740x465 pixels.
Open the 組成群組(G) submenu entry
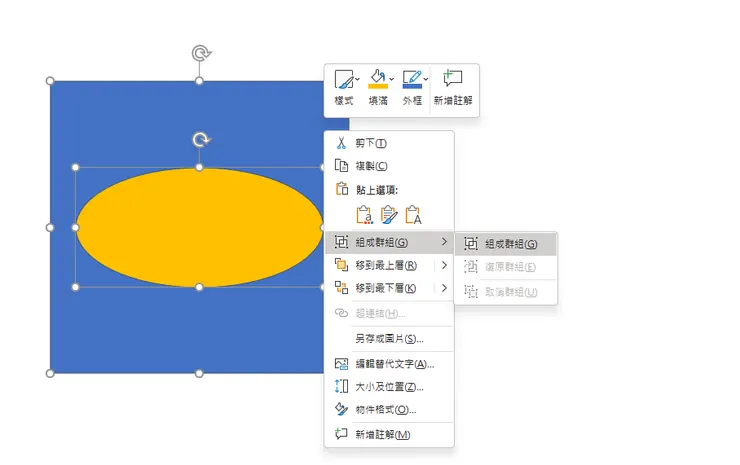(x=389, y=242)
